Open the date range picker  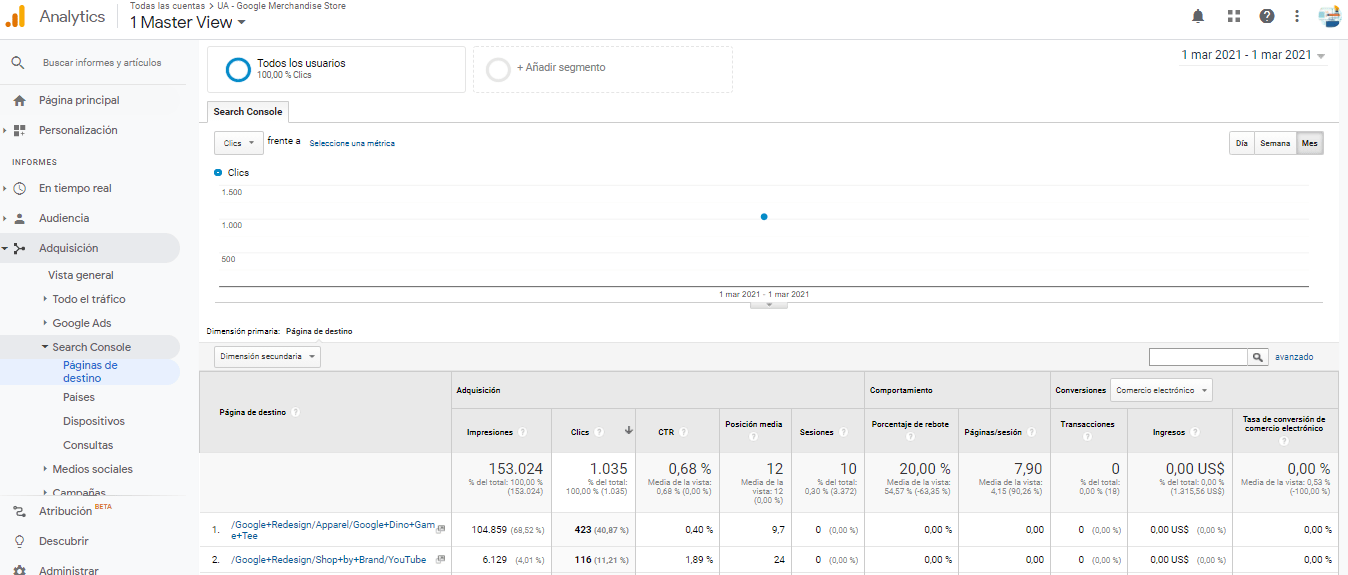point(1254,55)
